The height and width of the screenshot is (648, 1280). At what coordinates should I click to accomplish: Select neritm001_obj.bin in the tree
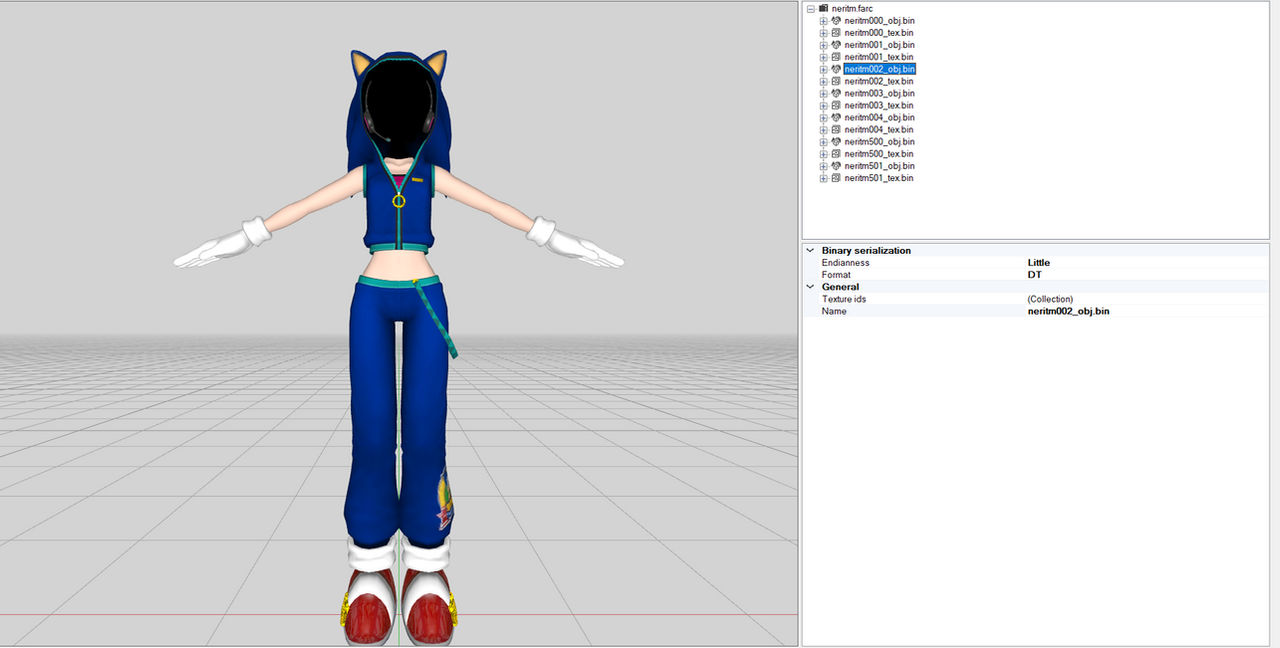(x=879, y=45)
